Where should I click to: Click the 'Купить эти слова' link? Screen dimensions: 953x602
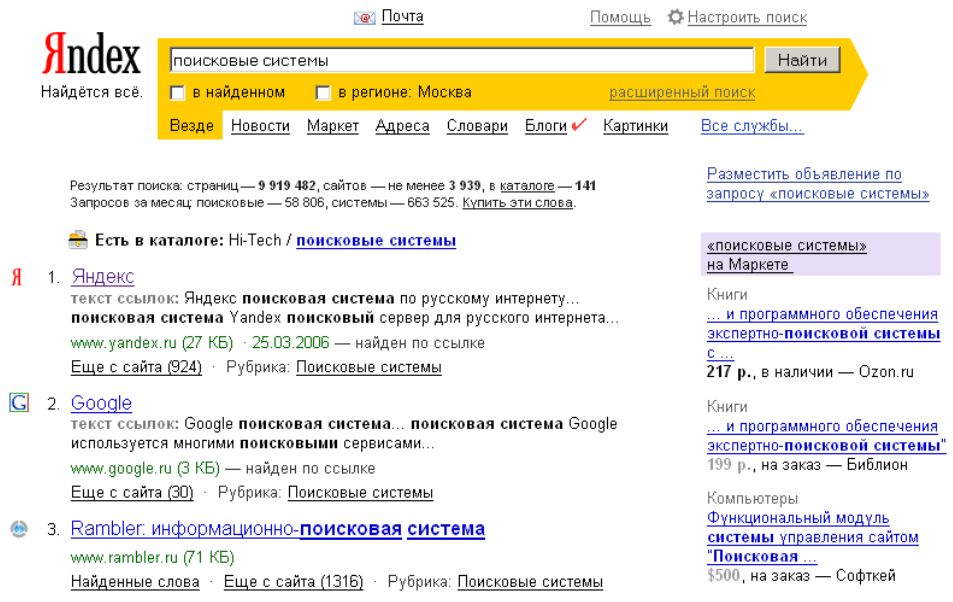pos(518,202)
